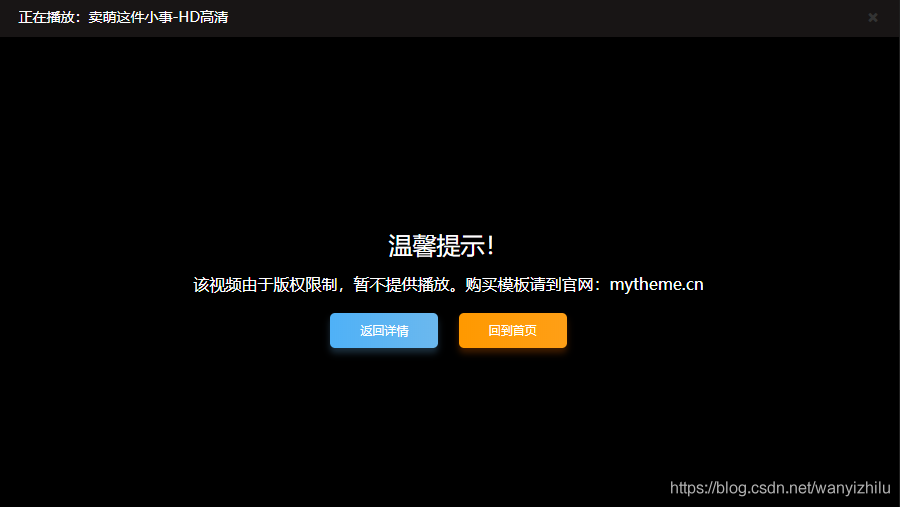The height and width of the screenshot is (507, 900).
Task: Click the gap between the two buttons
Action: (x=448, y=331)
